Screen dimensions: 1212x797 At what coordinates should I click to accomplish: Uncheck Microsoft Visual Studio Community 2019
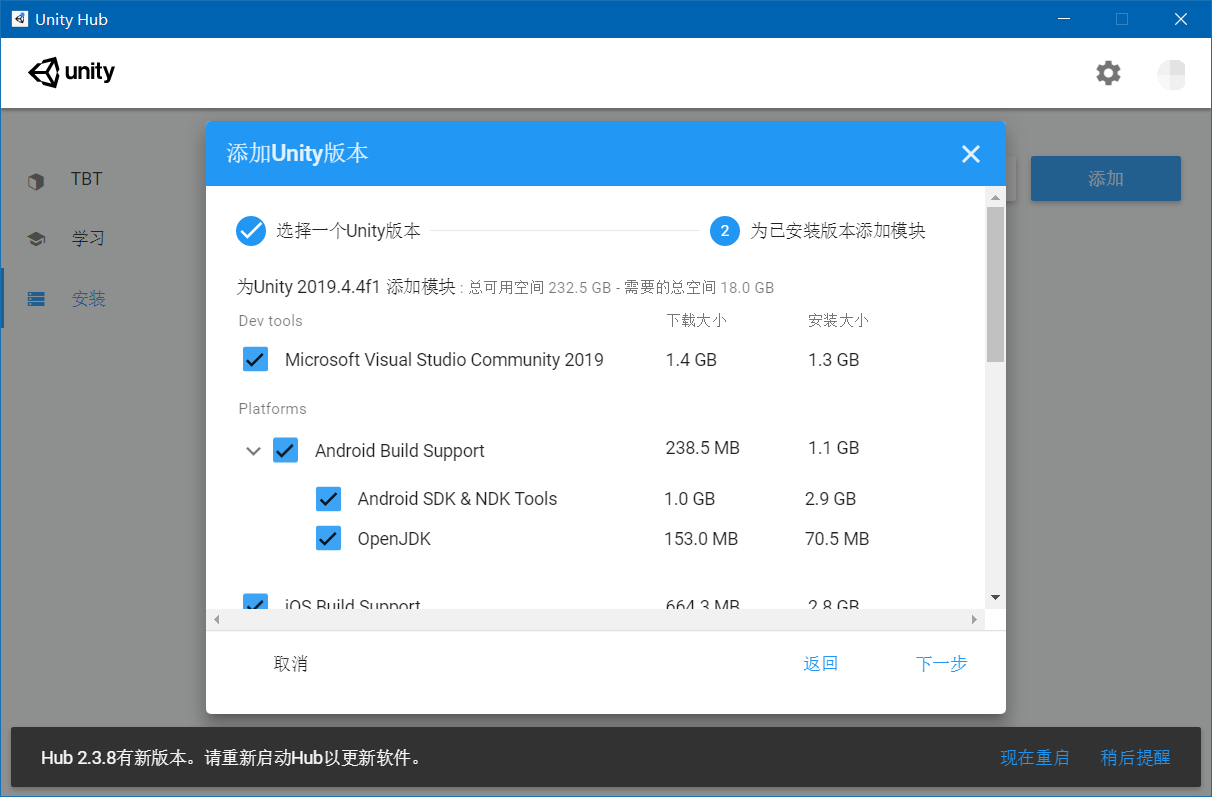255,359
